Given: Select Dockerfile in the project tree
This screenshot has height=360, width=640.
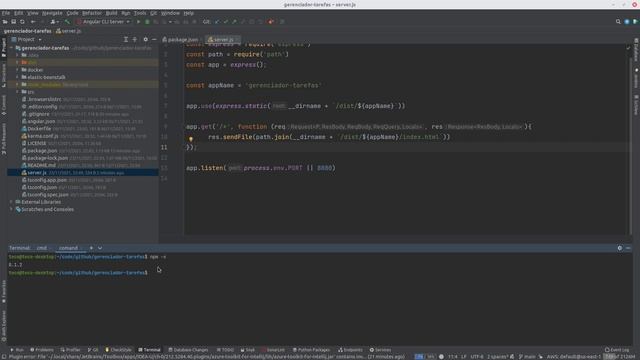Looking at the screenshot, I should [83, 129].
